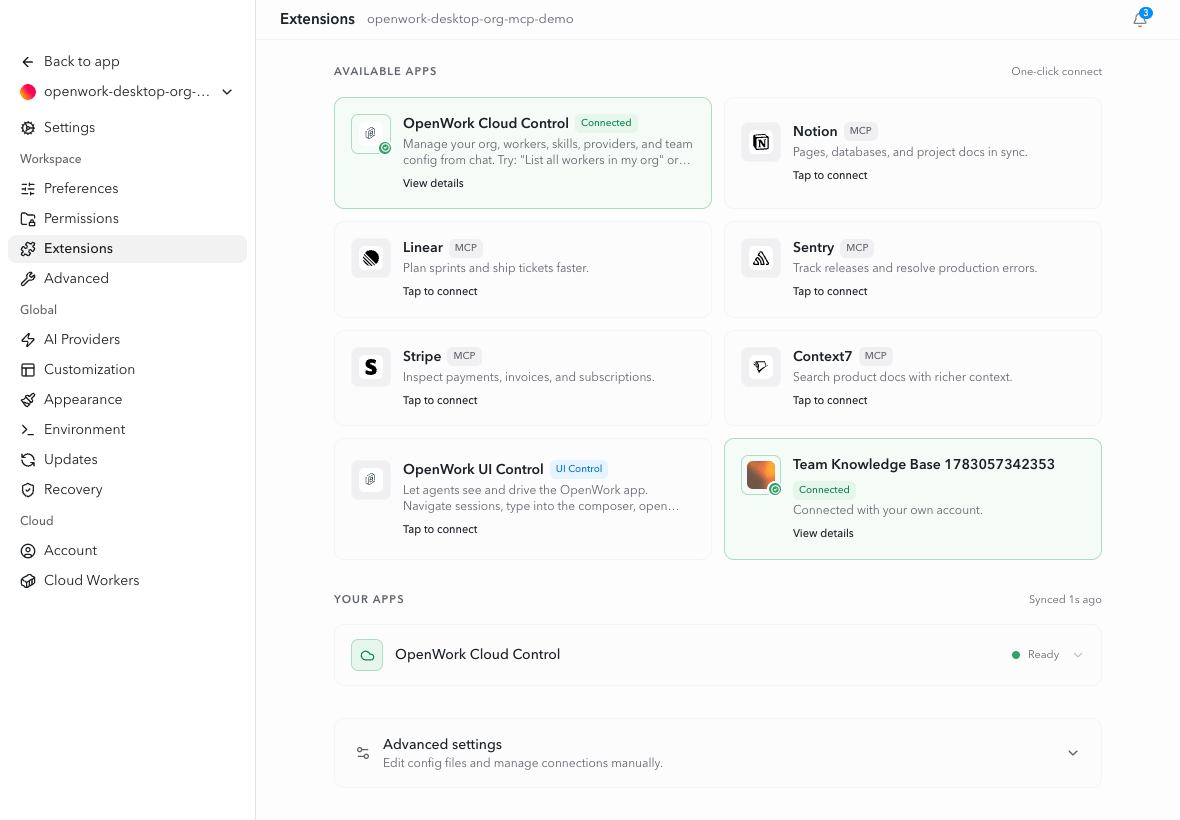
Task: Click the Environment terminal prompt icon
Action: point(28,430)
